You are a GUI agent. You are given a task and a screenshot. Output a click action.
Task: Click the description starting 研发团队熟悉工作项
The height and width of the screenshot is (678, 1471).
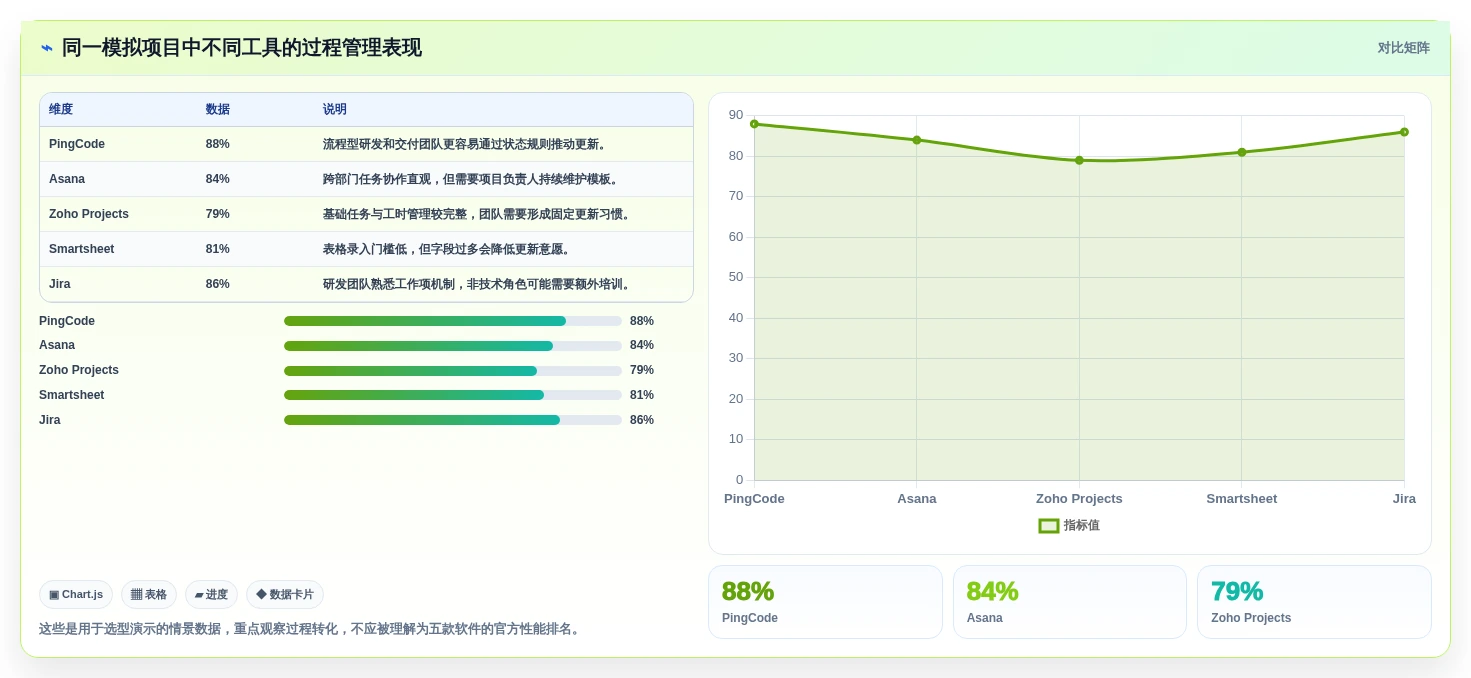click(x=478, y=284)
